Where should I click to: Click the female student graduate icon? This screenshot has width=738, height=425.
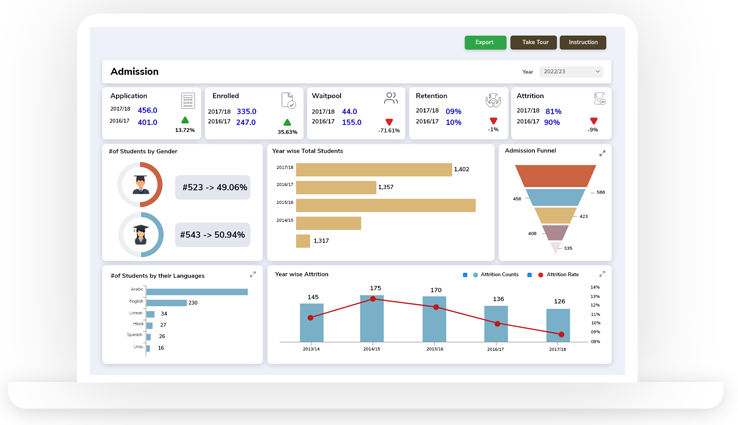click(140, 234)
